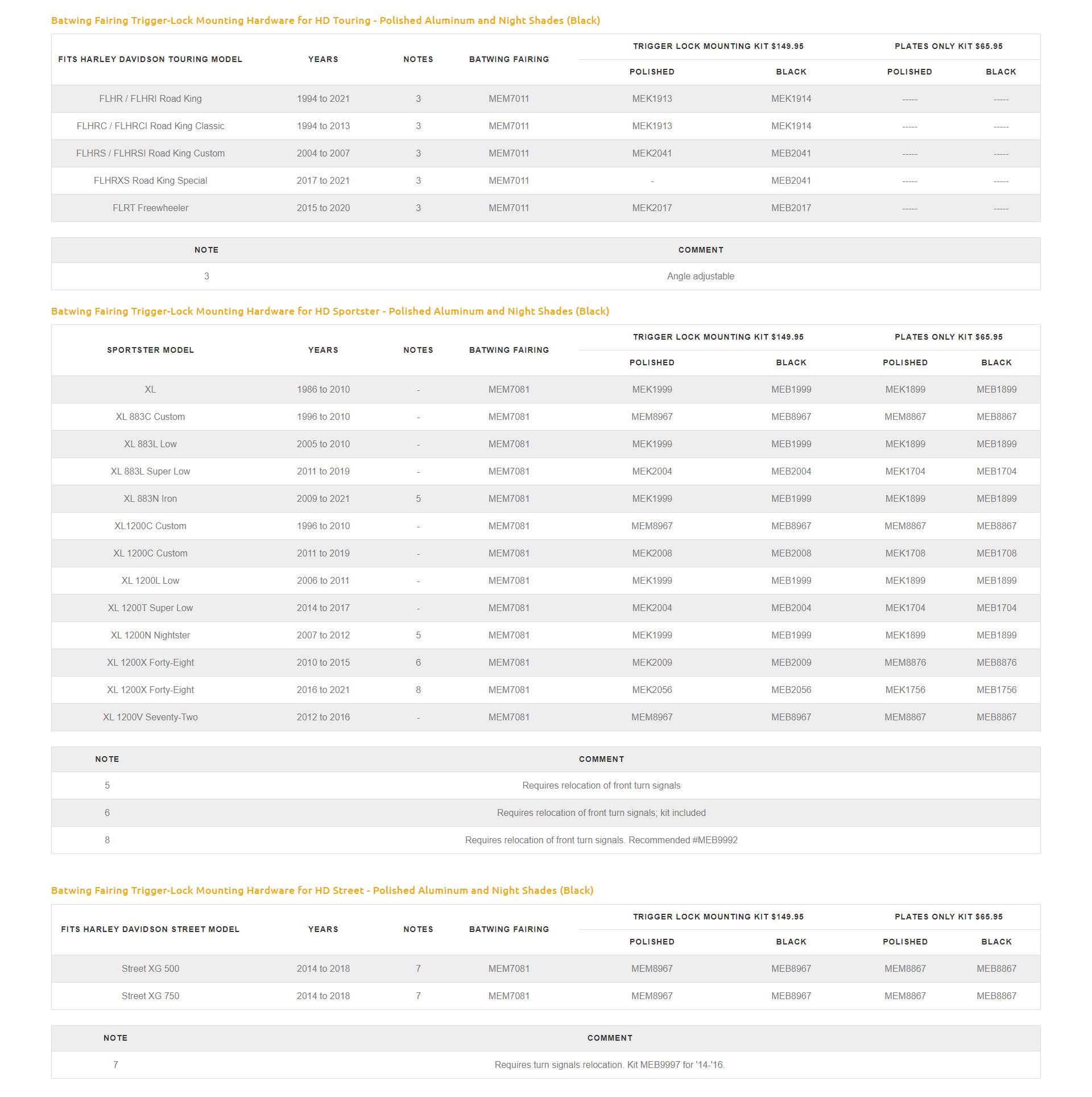Click MEK1913 in the Road King Classic row
Image resolution: width=1092 pixels, height=1097 pixels.
tap(652, 126)
